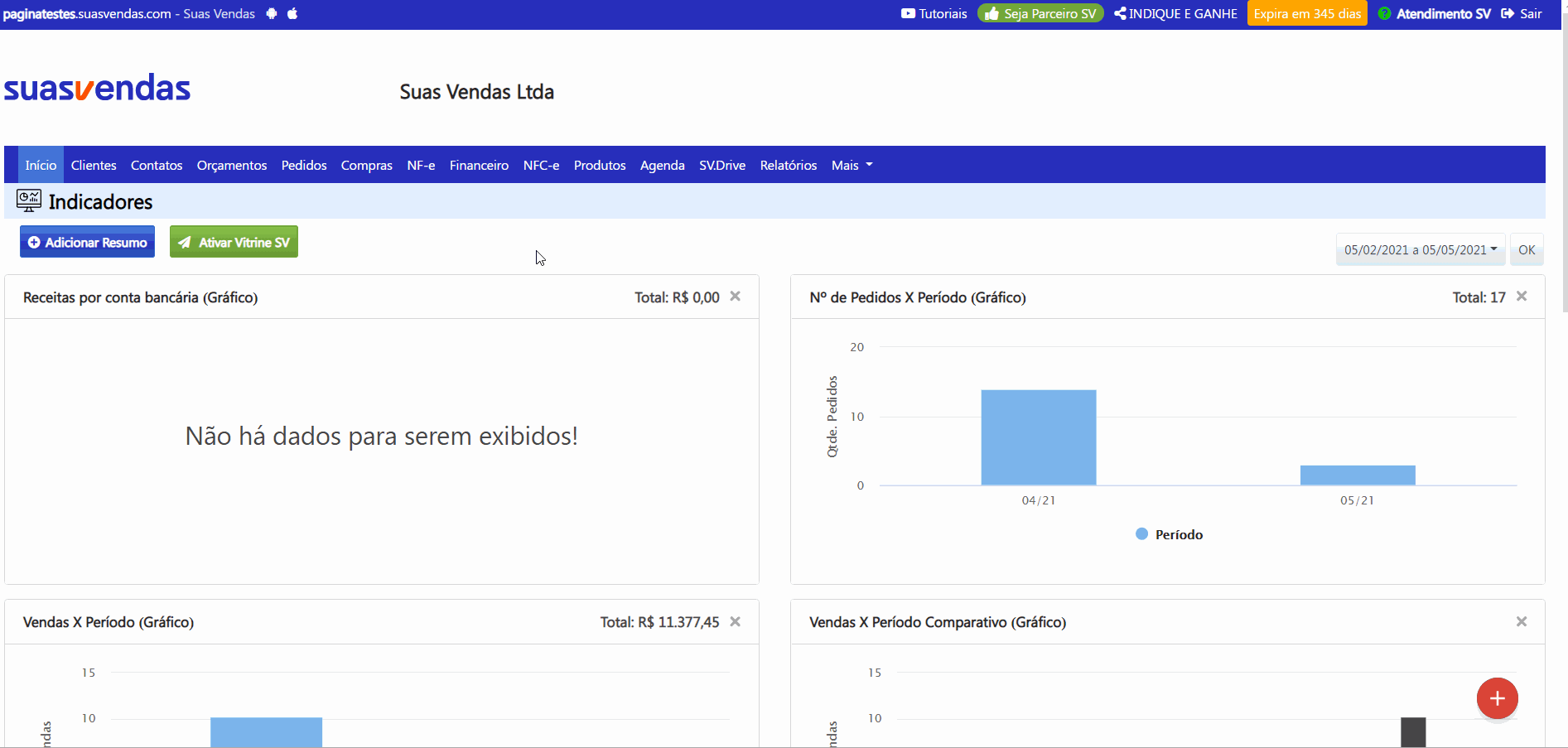
Task: Click the Adicionar Resumo button
Action: [87, 242]
